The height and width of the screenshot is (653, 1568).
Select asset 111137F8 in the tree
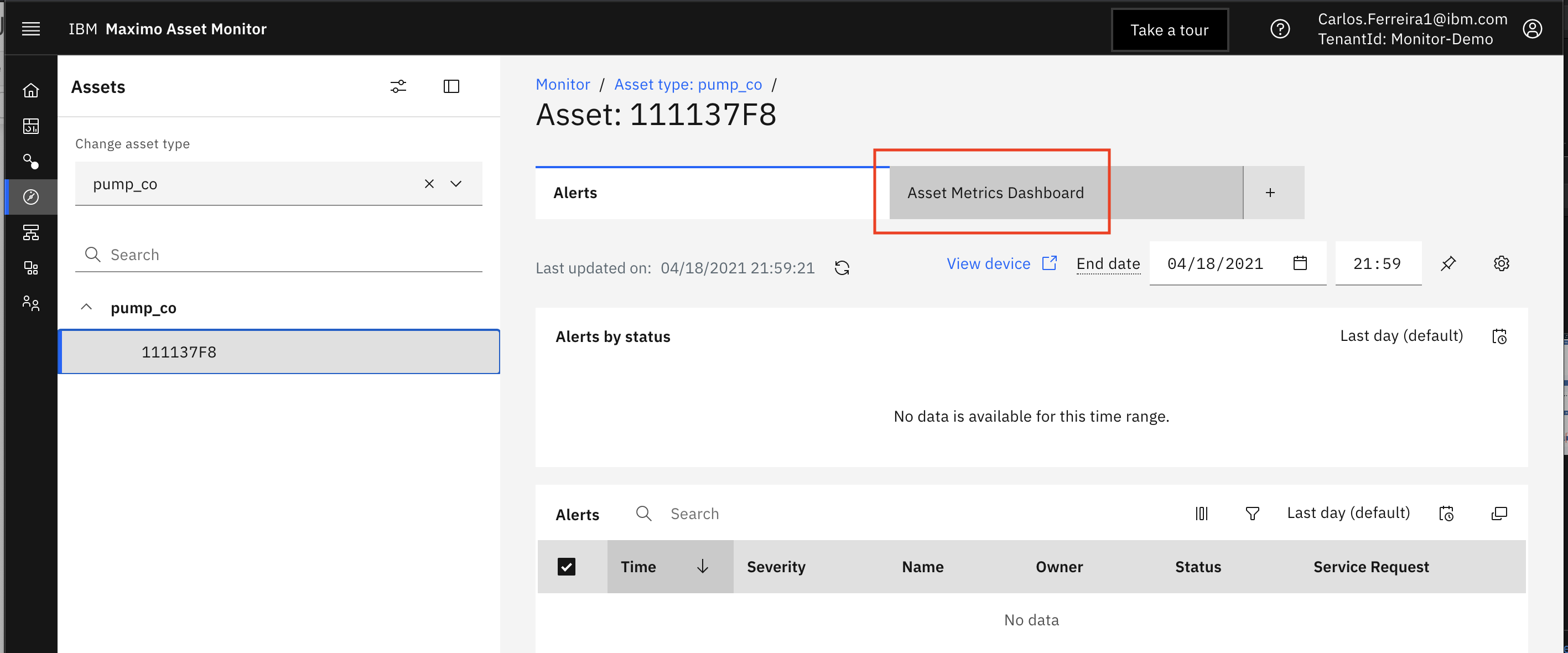pos(279,352)
